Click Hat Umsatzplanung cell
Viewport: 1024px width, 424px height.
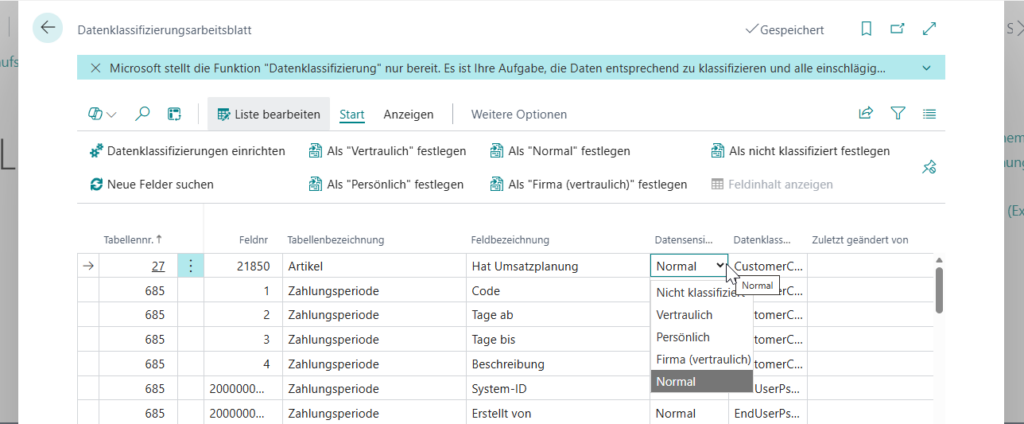[x=557, y=266]
